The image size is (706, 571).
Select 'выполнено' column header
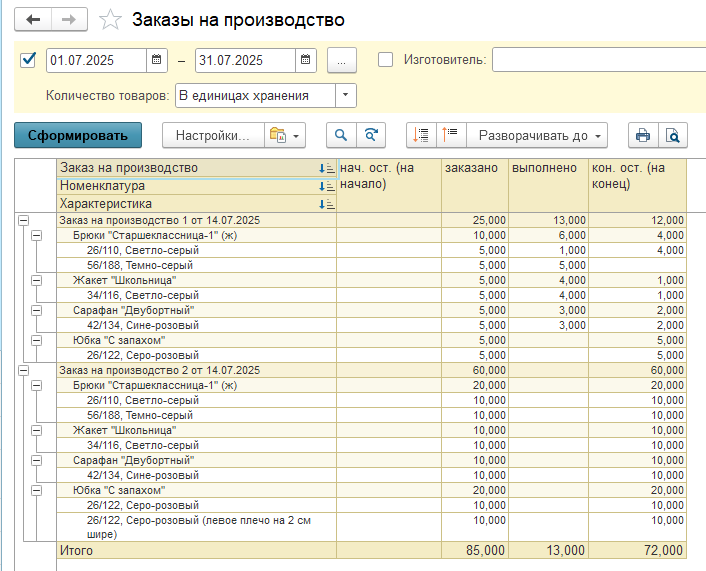click(x=548, y=185)
